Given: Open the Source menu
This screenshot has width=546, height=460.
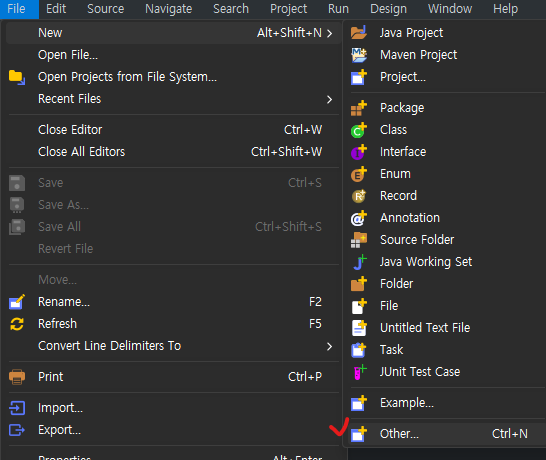Looking at the screenshot, I should point(106,9).
